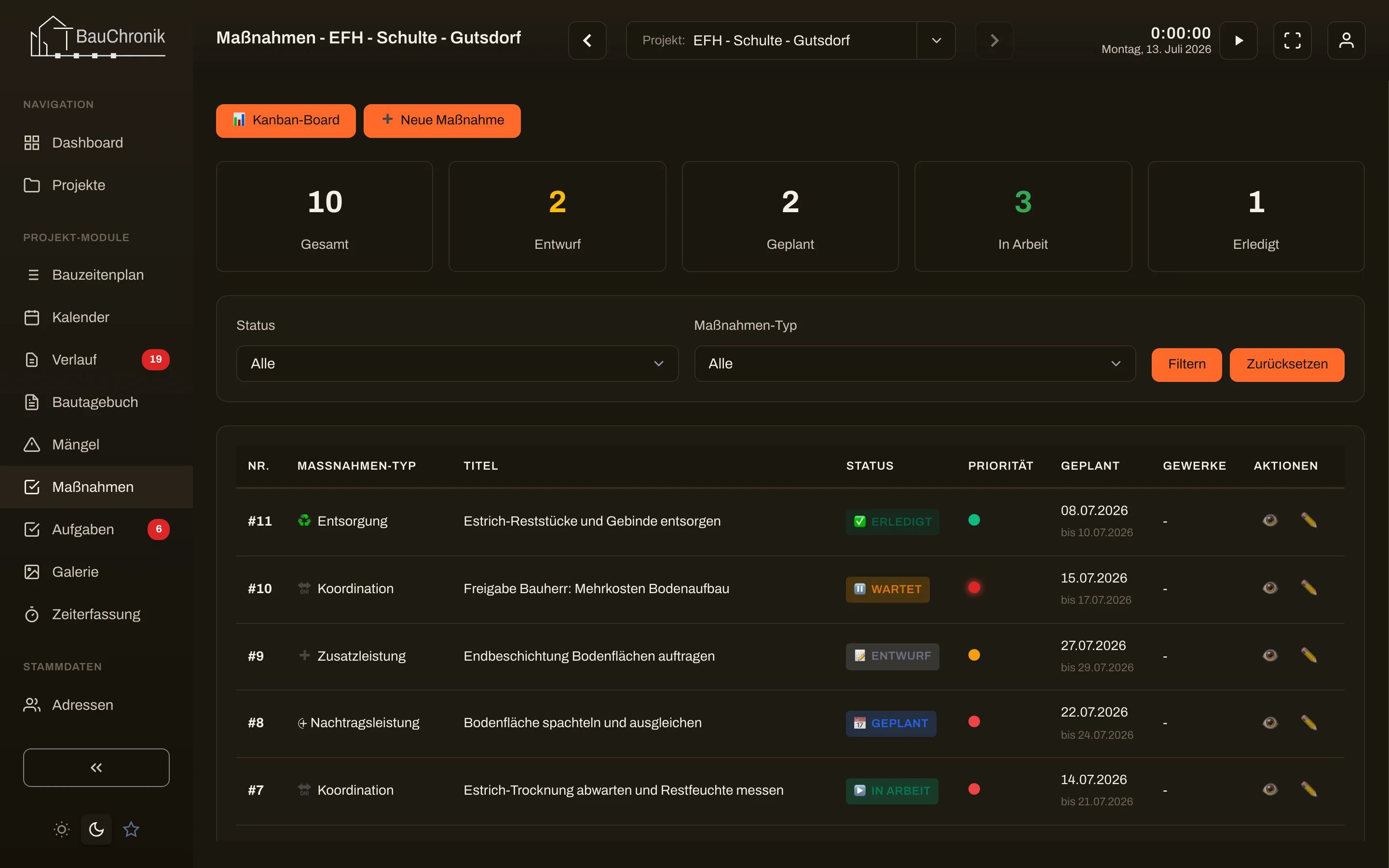Toggle fullscreen mode icon
The width and height of the screenshot is (1389, 868).
click(1292, 40)
